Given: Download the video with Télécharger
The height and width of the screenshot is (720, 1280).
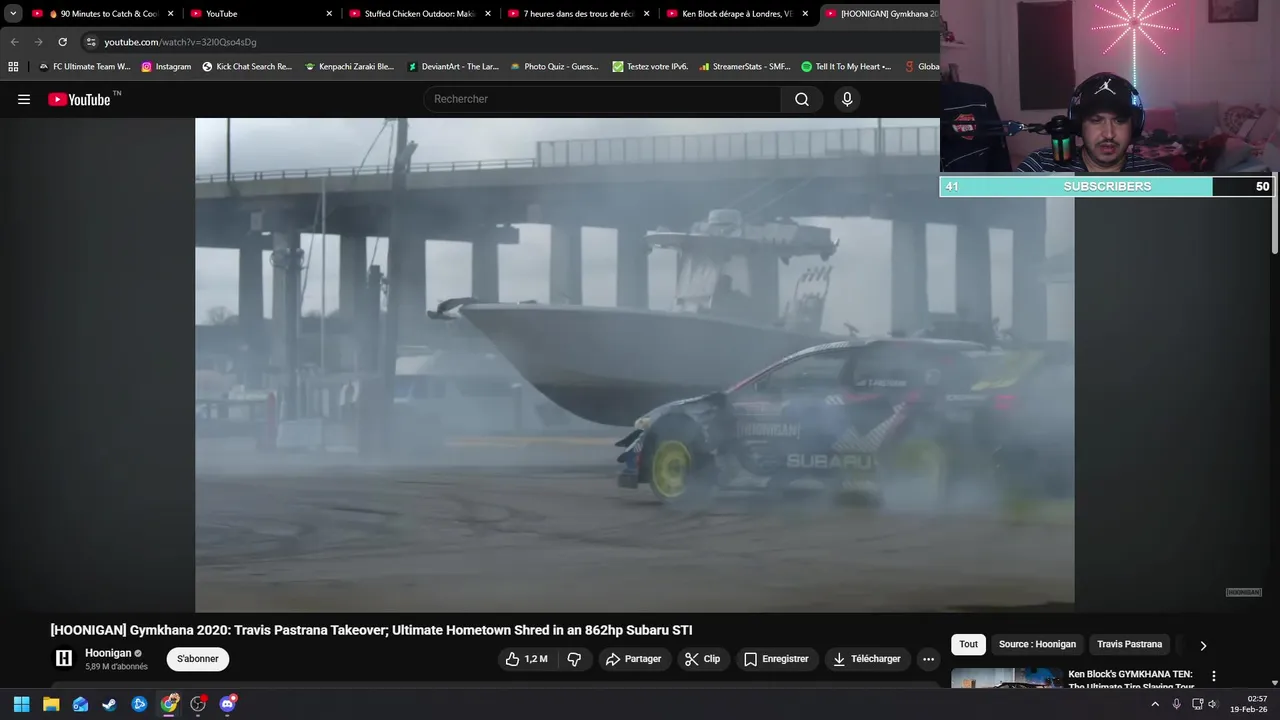Looking at the screenshot, I should click(867, 659).
